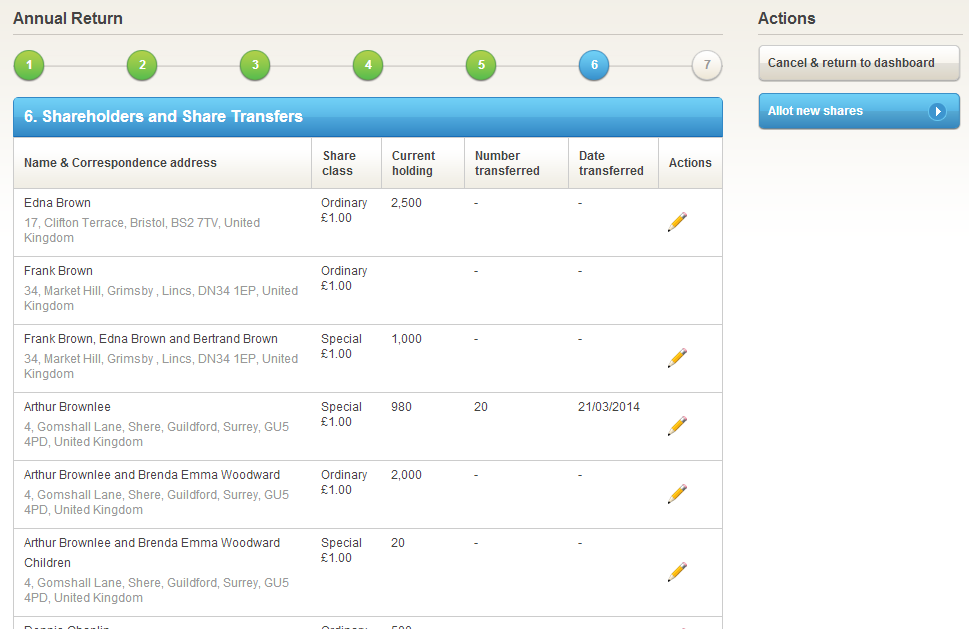Click pencil icon for Frank, Edna and Bertrand Brown

pos(677,358)
